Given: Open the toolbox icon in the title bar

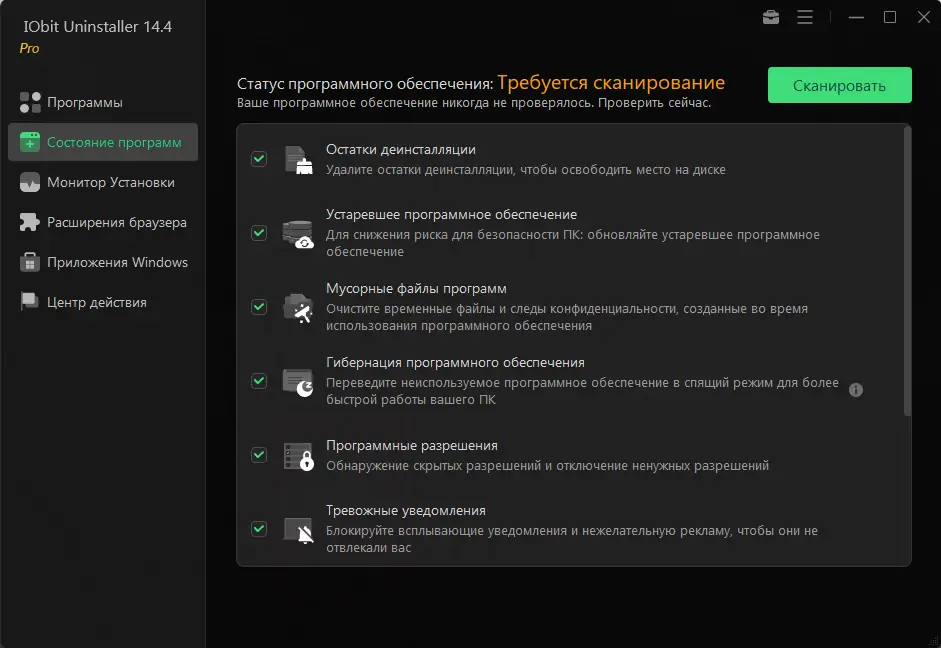Looking at the screenshot, I should coord(770,17).
